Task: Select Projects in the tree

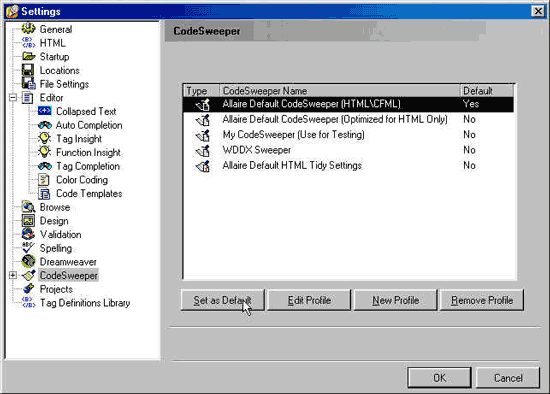Action: pyautogui.click(x=56, y=289)
